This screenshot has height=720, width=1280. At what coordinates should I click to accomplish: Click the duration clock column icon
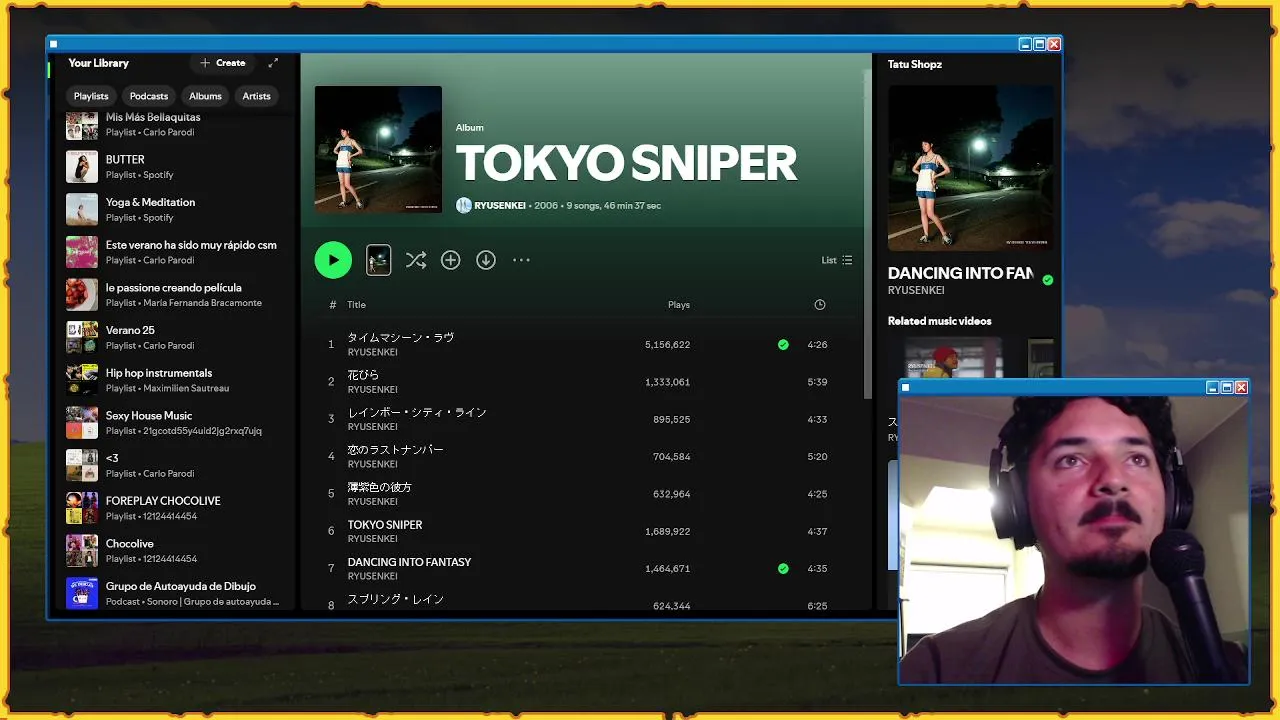(x=820, y=304)
